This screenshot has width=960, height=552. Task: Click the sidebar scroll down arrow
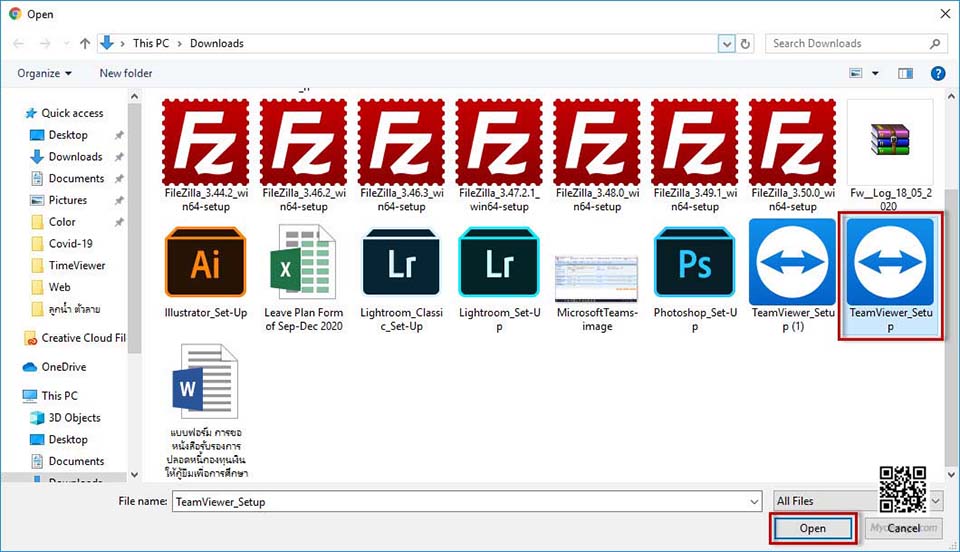pos(135,475)
